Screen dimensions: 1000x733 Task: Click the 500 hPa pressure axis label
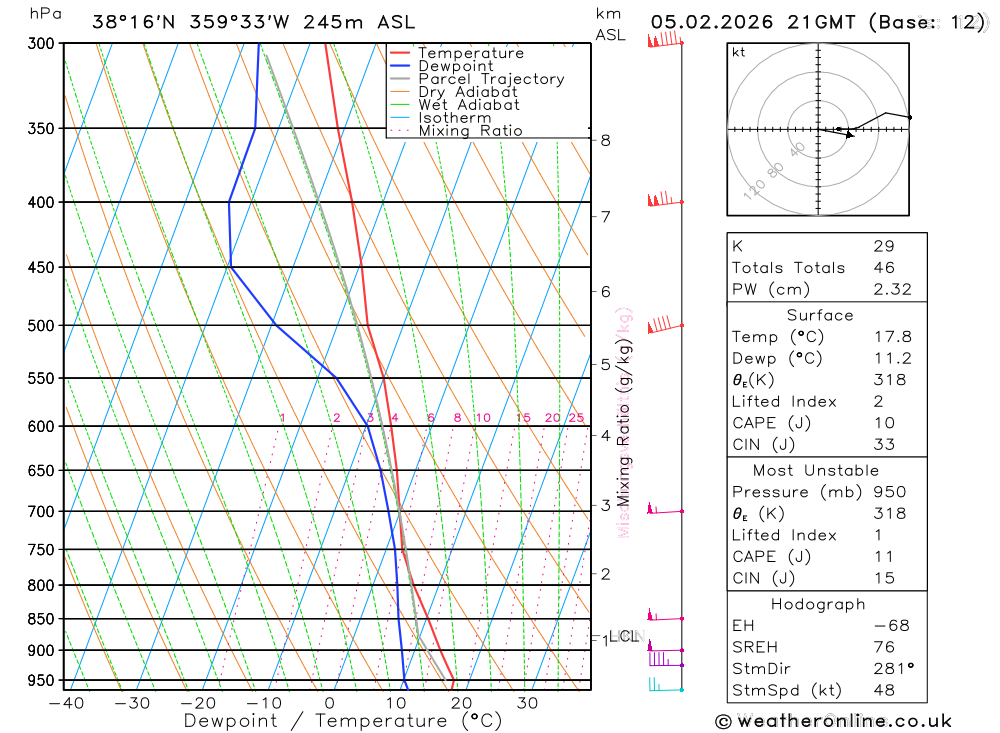[x=41, y=326]
